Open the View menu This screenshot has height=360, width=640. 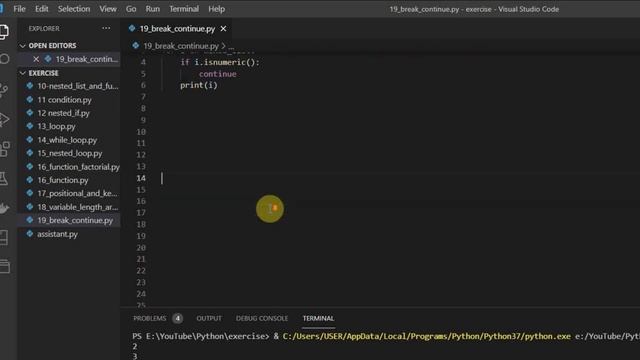(108, 9)
